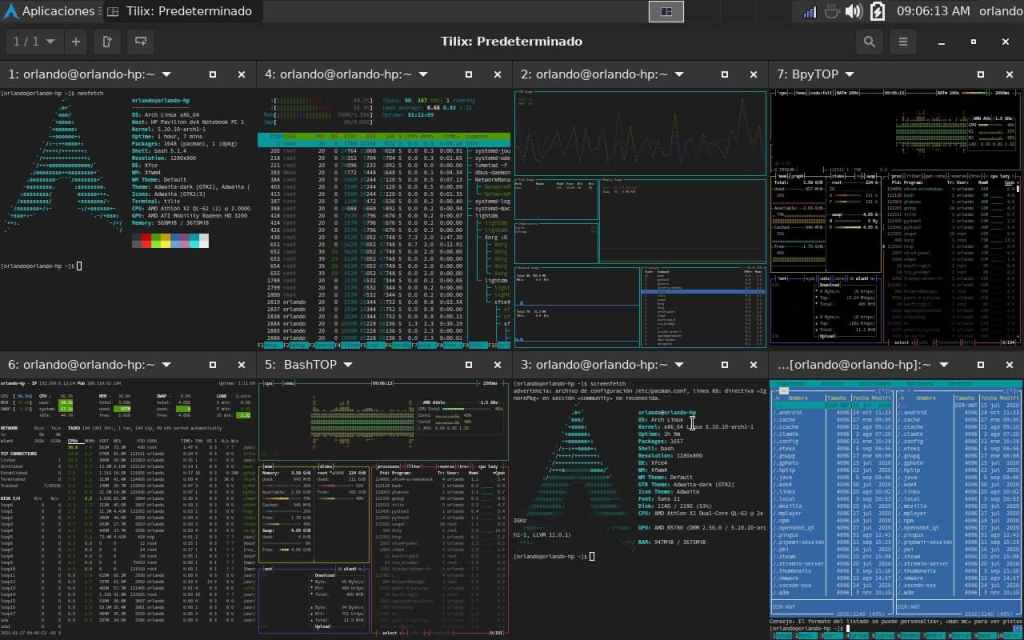Click the network signal tray icon
This screenshot has height=640, width=1024.
808,11
